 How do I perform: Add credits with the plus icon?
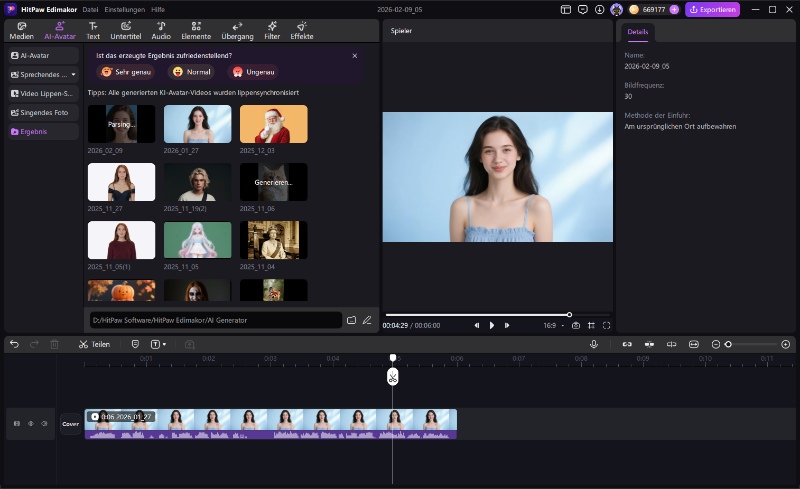674,10
